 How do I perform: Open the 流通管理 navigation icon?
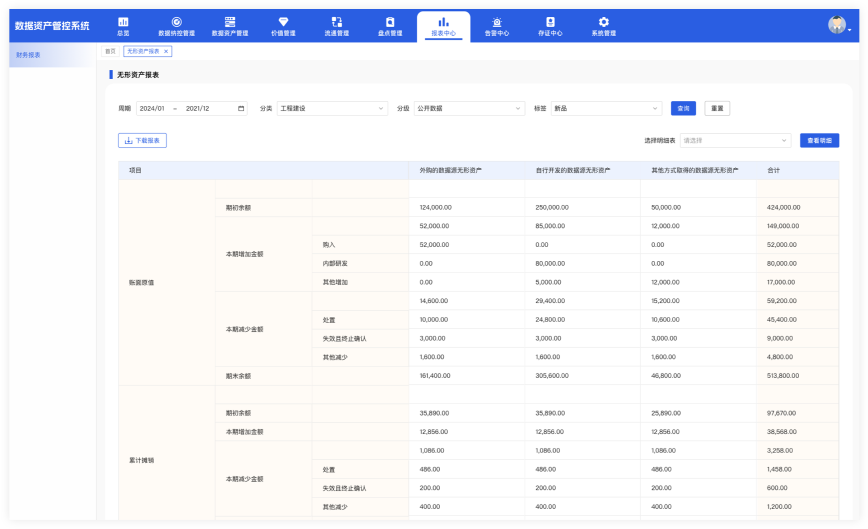pos(337,21)
